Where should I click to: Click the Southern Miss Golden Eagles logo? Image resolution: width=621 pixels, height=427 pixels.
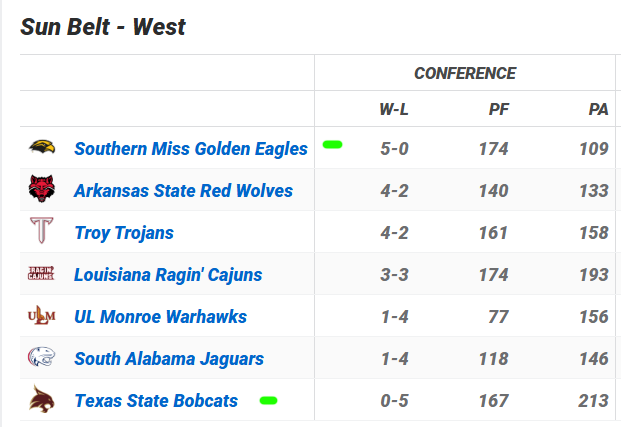click(42, 148)
